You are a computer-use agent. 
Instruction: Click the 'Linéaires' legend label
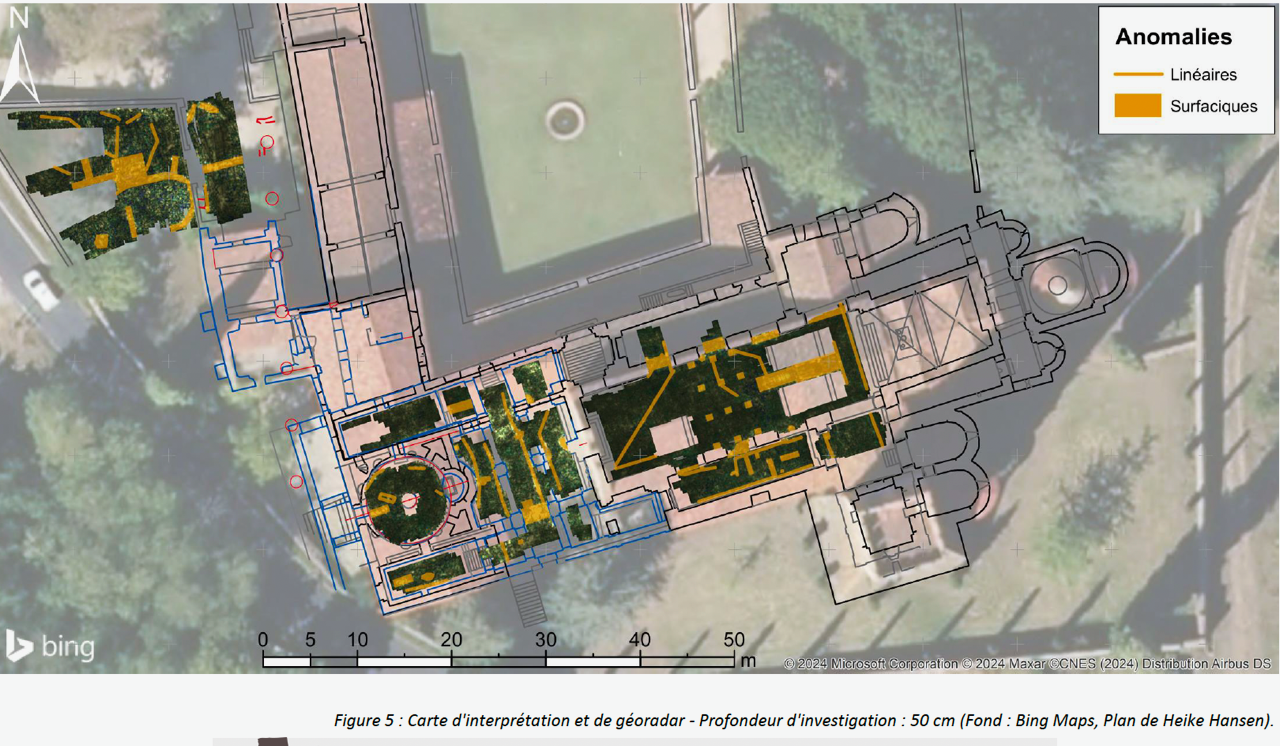coord(1203,75)
